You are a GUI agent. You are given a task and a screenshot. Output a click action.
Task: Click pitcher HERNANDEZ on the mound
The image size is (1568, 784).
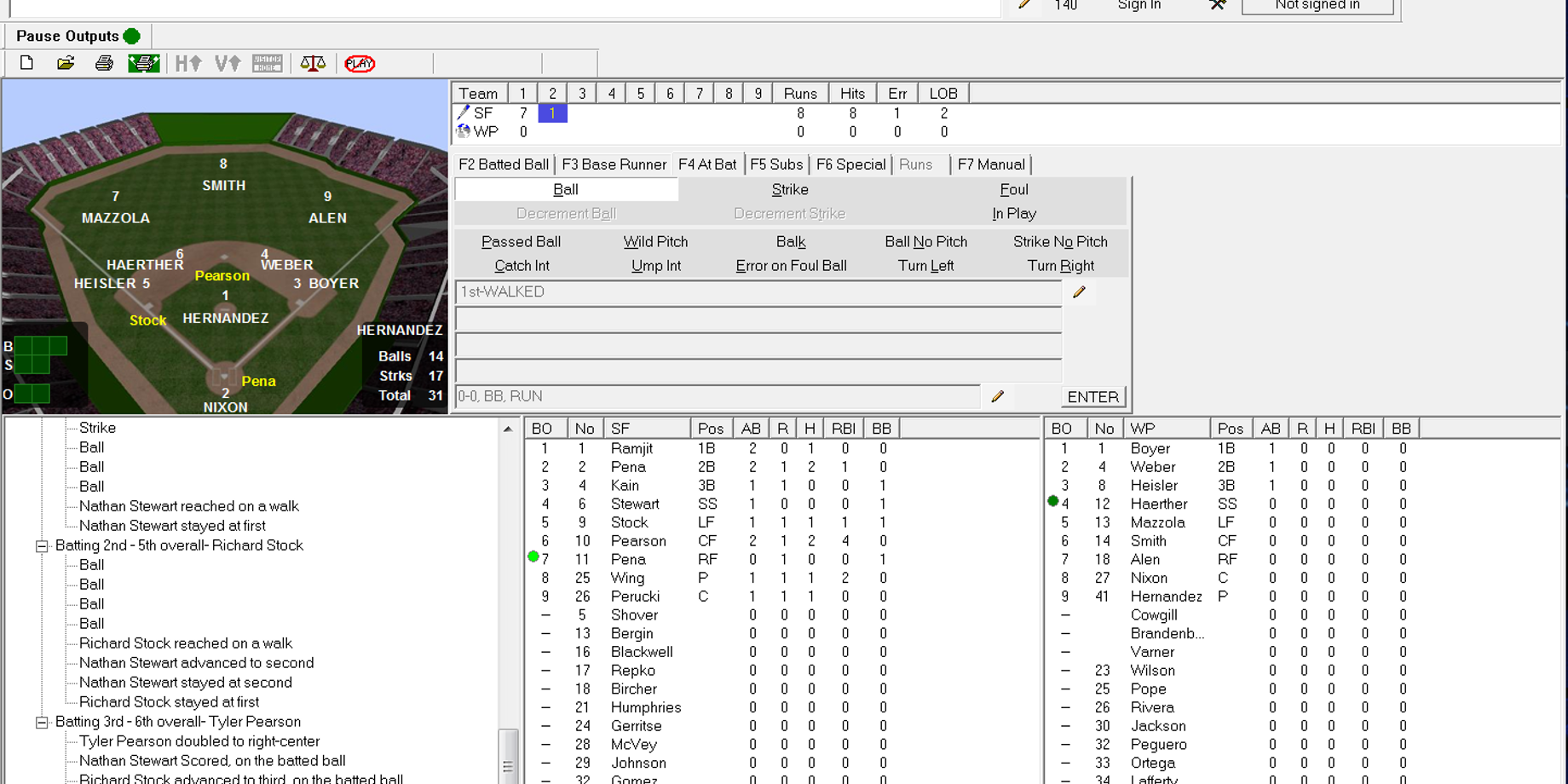coord(226,318)
